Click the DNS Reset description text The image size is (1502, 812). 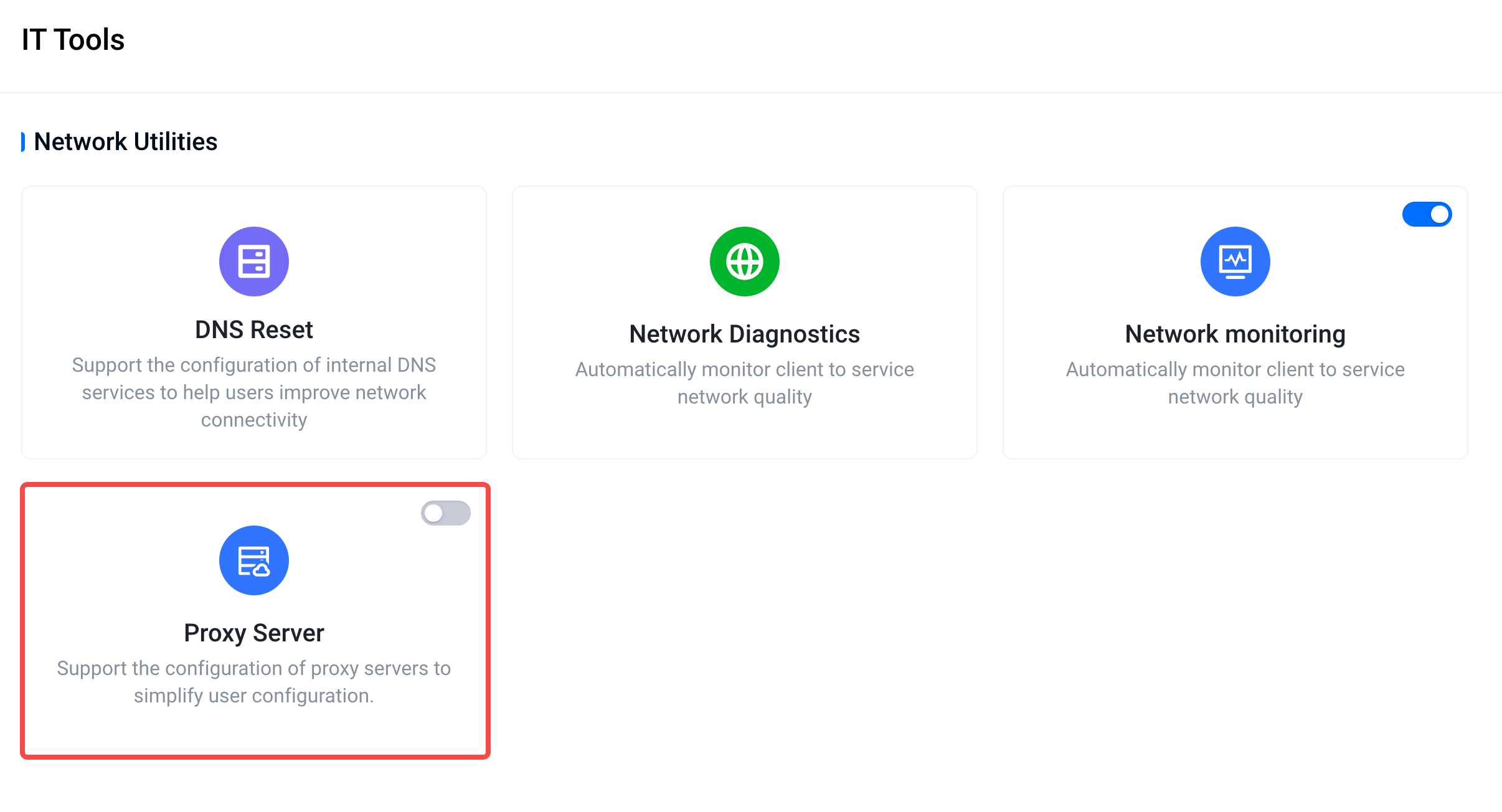[x=253, y=392]
